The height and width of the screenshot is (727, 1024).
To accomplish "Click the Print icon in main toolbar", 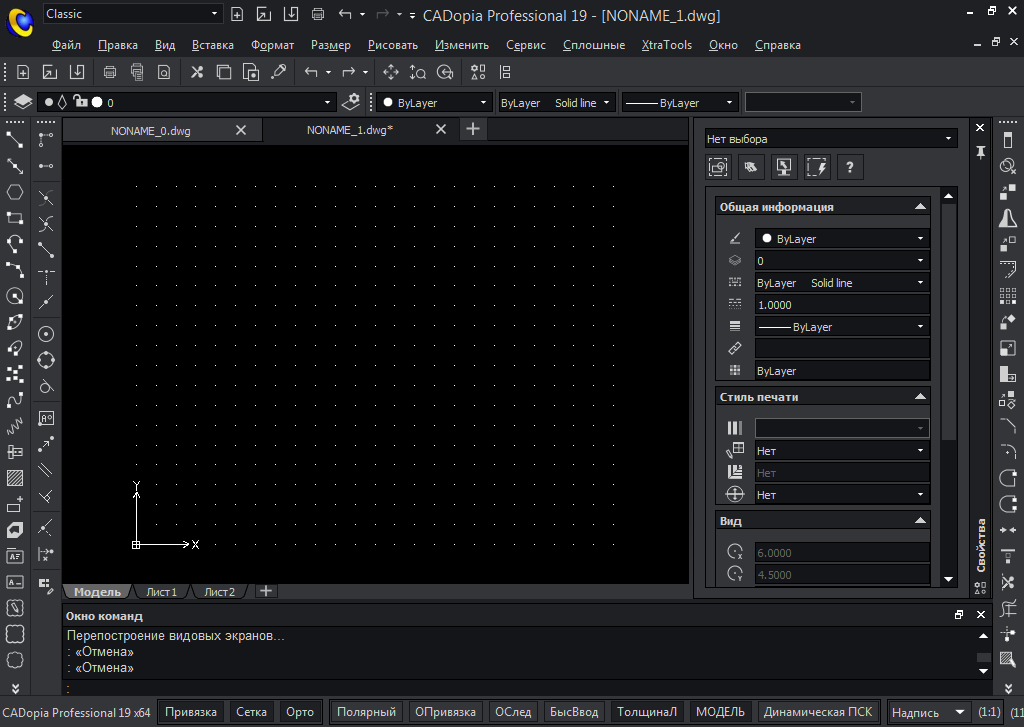I will 110,72.
